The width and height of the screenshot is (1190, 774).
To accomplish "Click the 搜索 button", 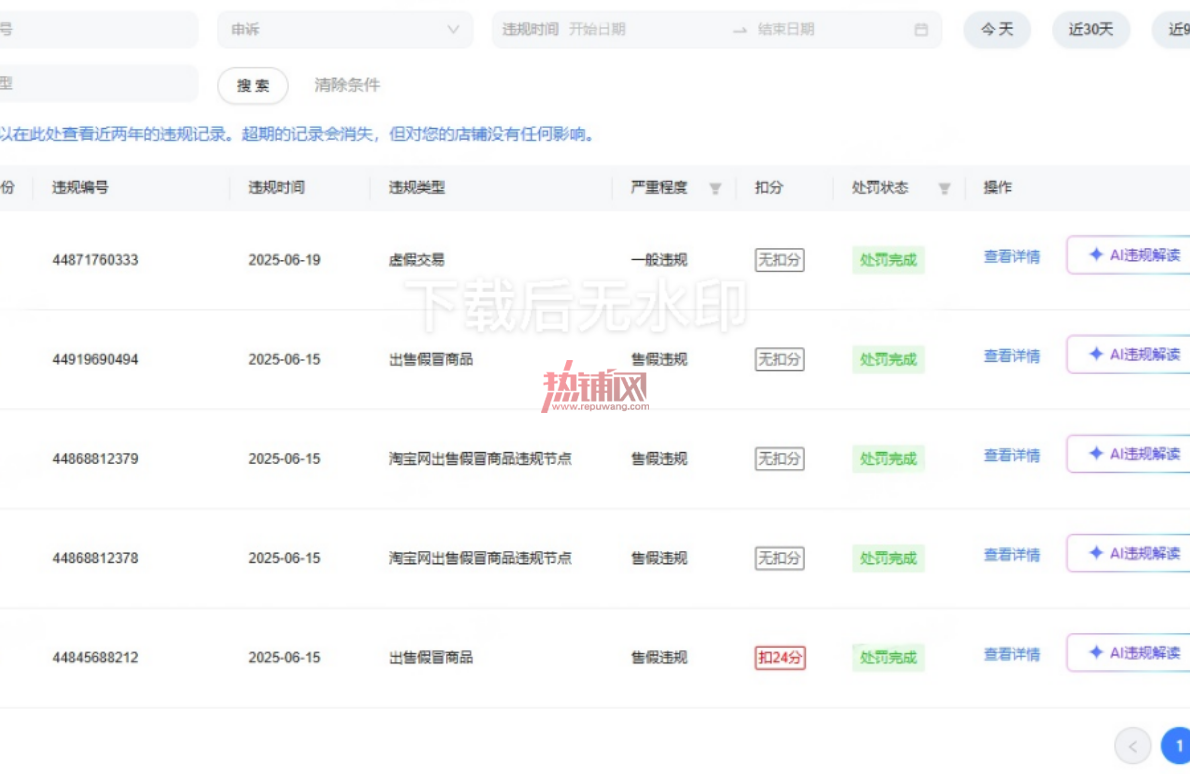I will point(253,85).
